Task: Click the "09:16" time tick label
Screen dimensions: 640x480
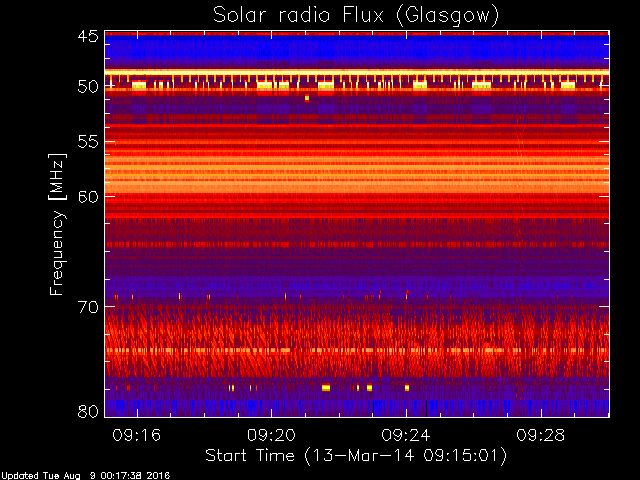Action: click(137, 435)
